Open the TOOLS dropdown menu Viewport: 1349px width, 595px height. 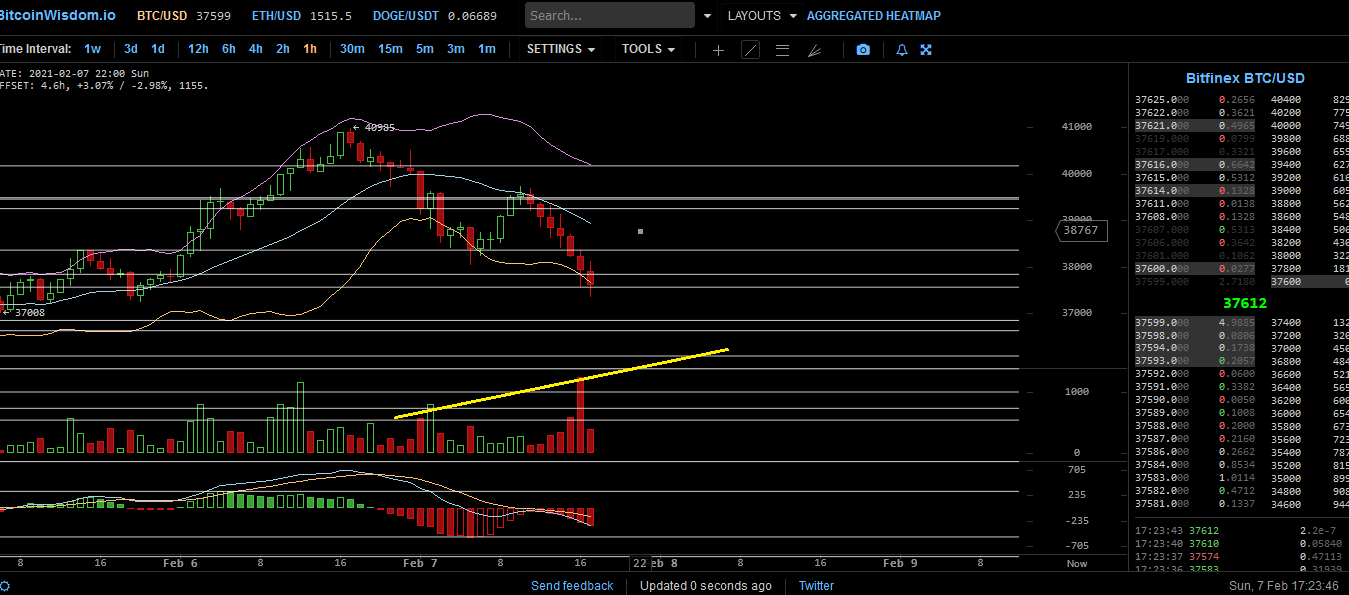coord(648,49)
